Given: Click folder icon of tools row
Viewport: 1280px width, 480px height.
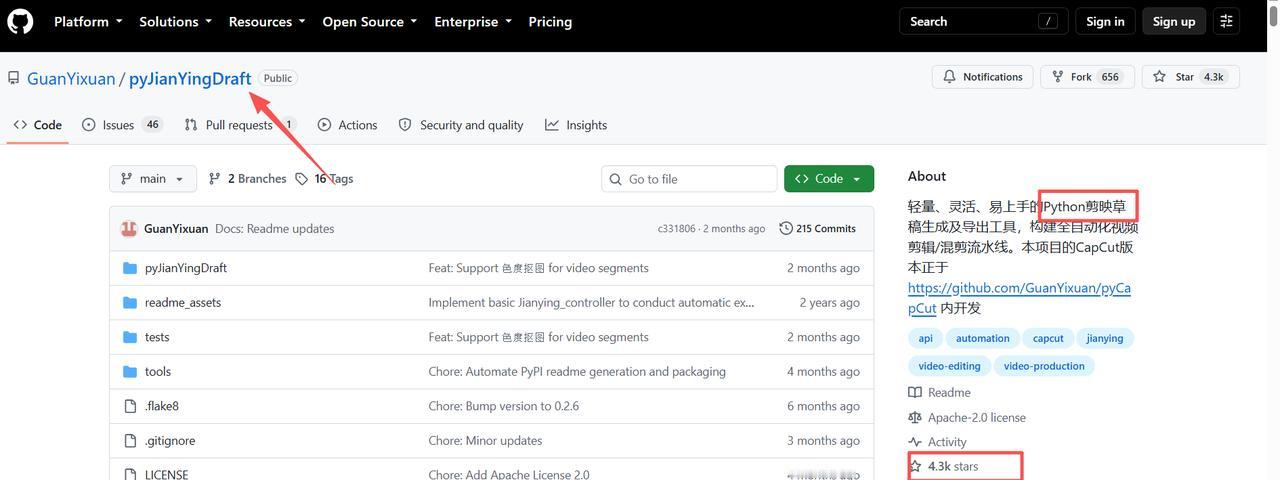Looking at the screenshot, I should 130,371.
